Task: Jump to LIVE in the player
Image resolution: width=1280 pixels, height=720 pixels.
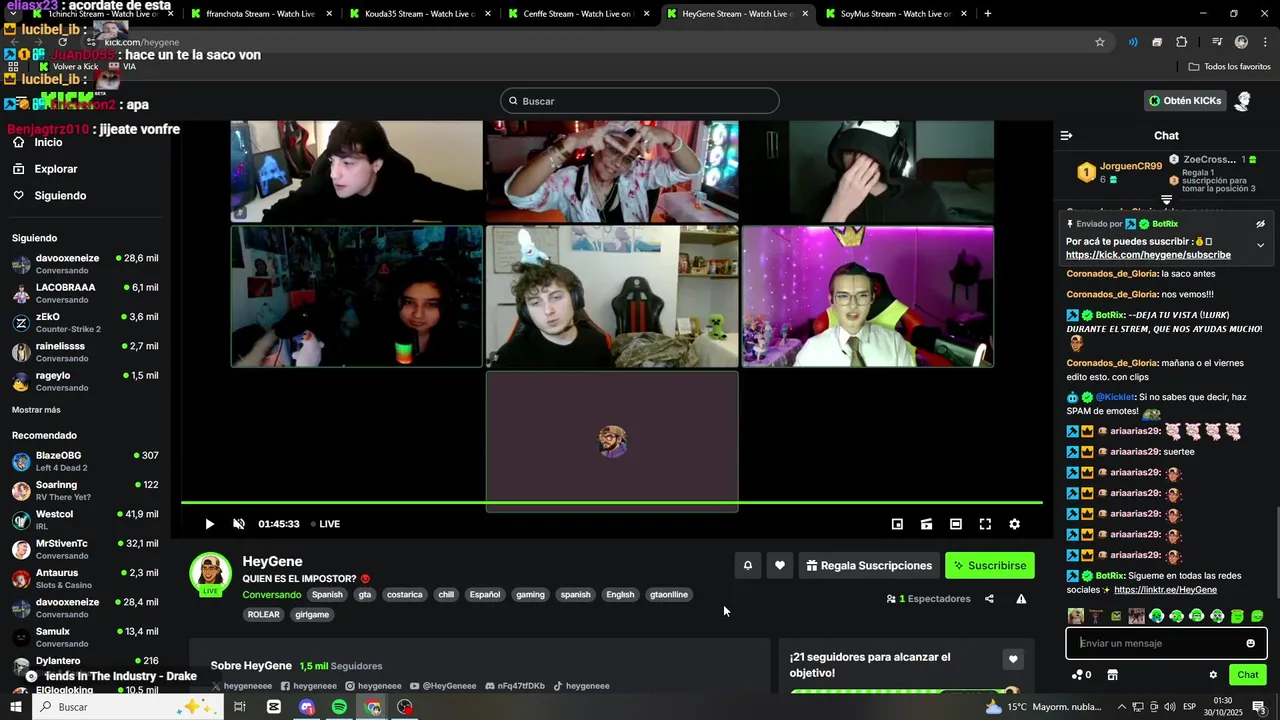Action: pyautogui.click(x=325, y=524)
